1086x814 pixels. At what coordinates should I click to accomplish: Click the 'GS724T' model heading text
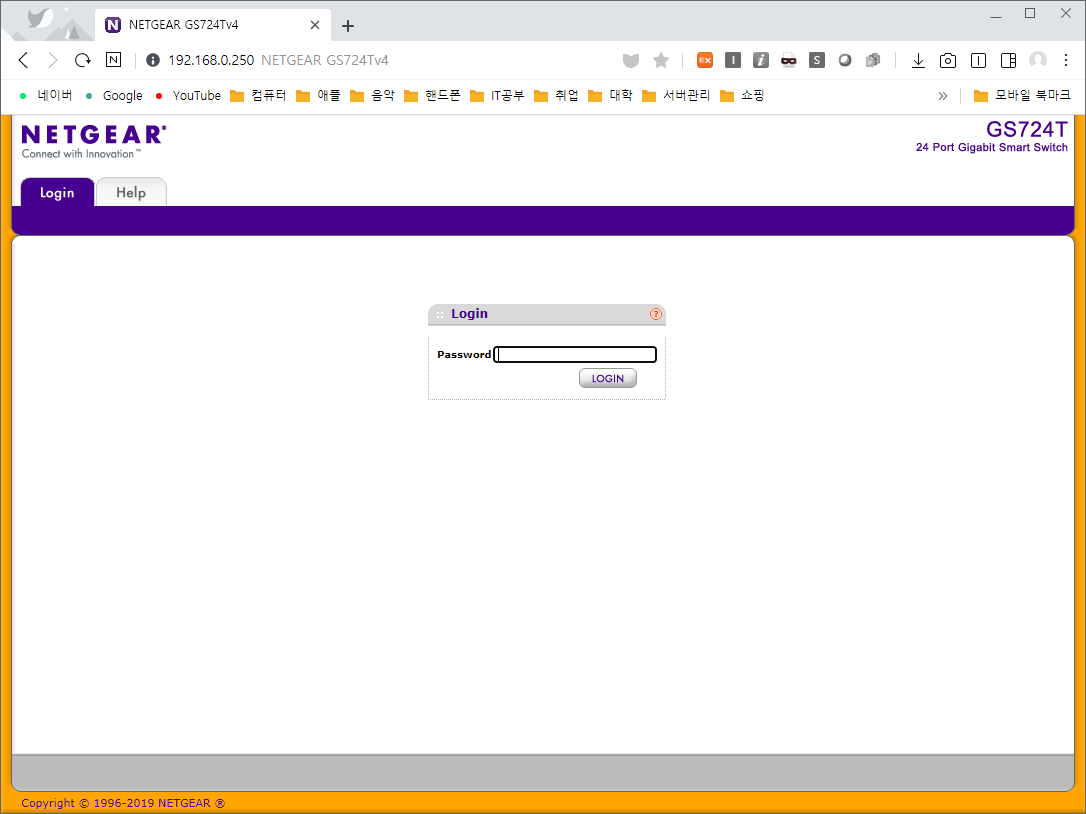(x=1026, y=130)
